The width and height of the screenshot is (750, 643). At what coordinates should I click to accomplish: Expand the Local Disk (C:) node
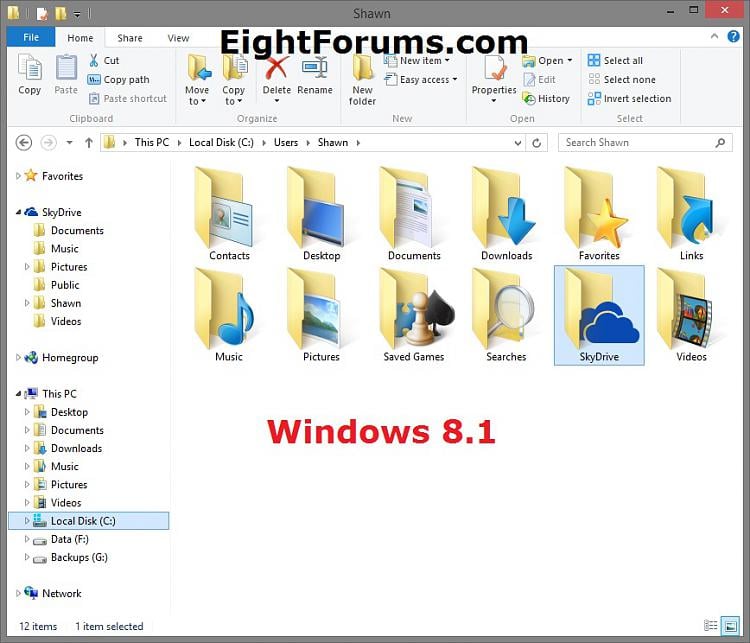(x=27, y=521)
